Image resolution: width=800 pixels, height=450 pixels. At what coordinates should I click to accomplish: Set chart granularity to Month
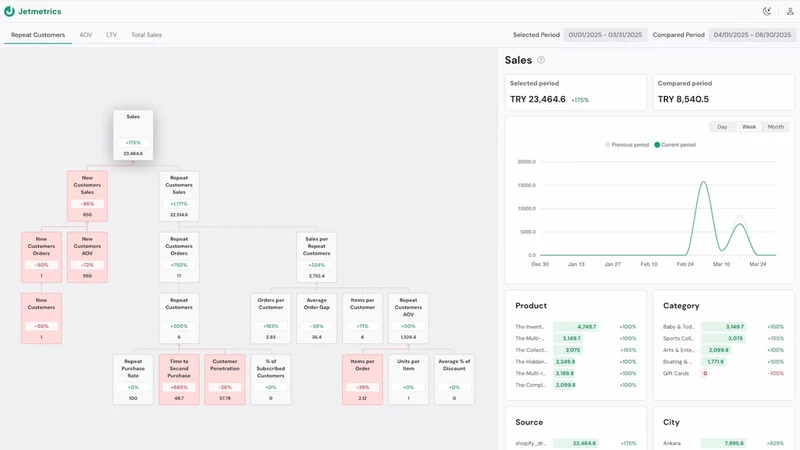776,127
